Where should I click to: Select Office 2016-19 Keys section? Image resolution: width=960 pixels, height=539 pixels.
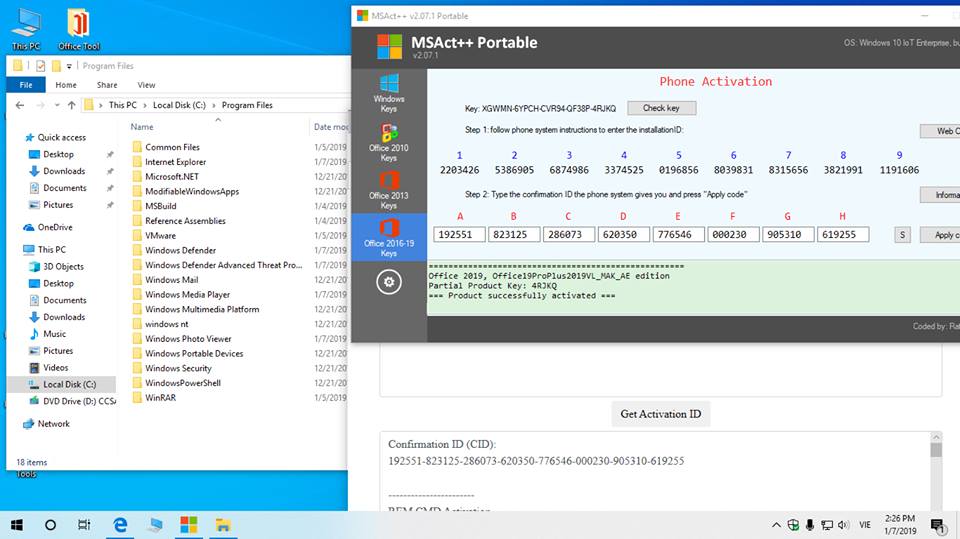pos(389,237)
